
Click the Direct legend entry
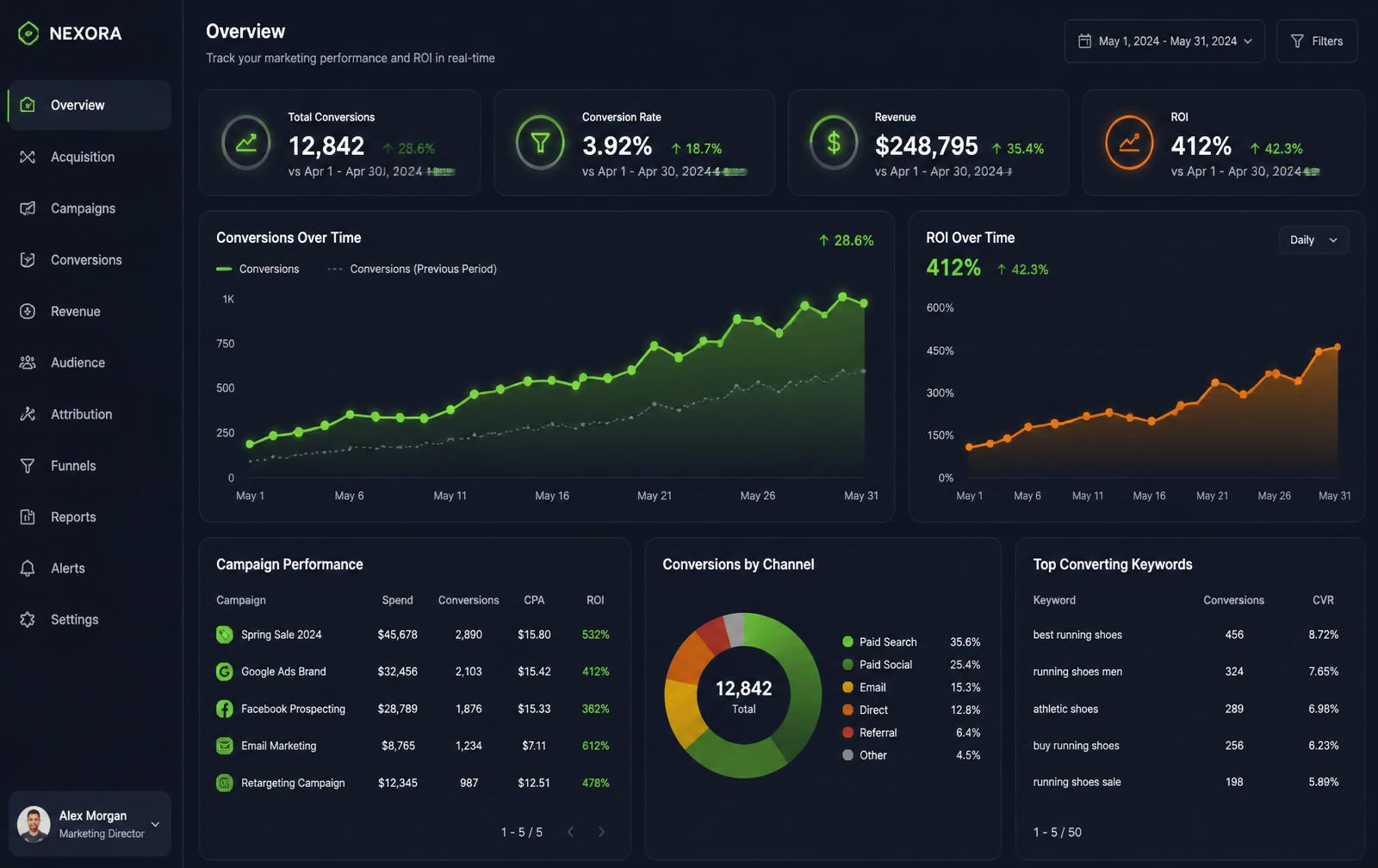tap(911, 710)
